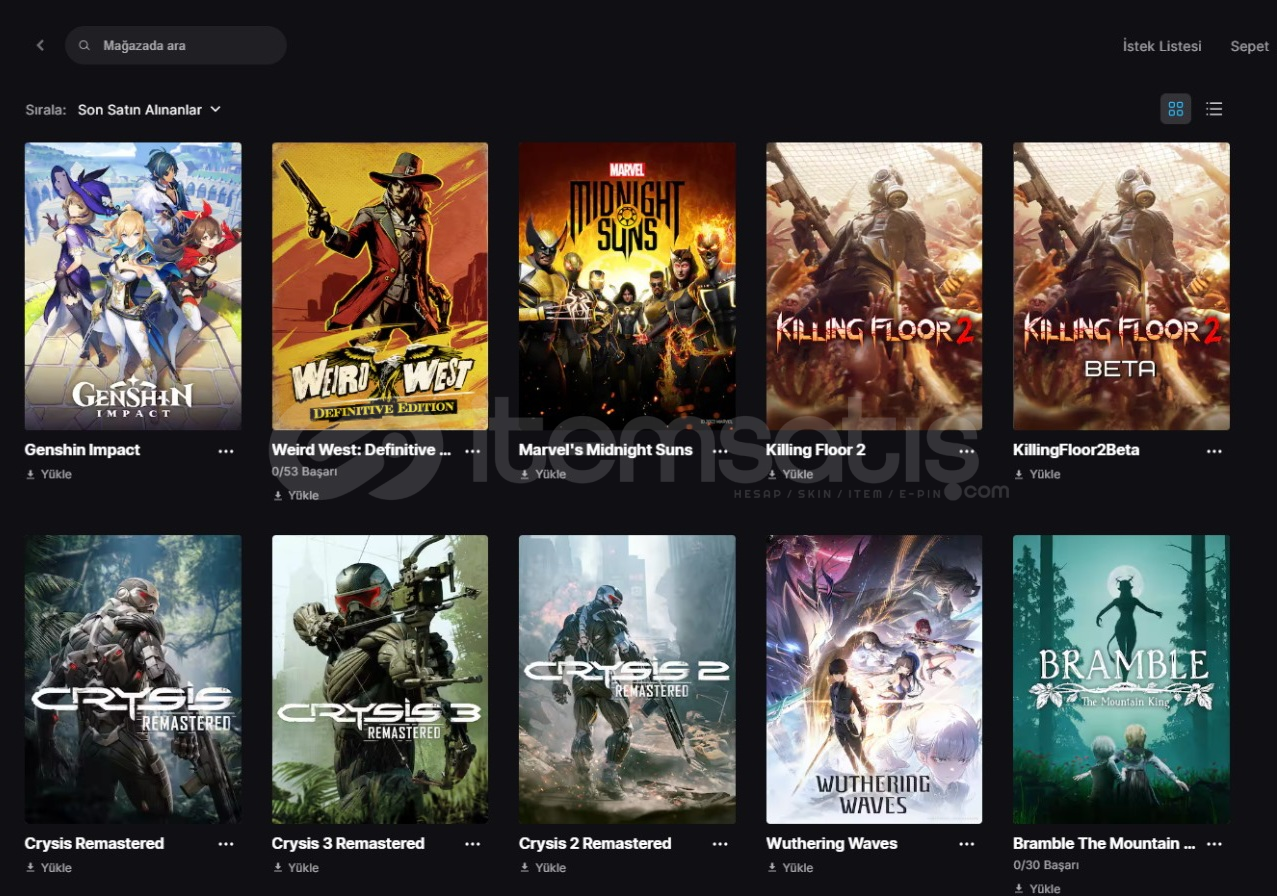This screenshot has height=896, width=1277.
Task: Click Yükle under Killing Floor 2
Action: tap(790, 474)
